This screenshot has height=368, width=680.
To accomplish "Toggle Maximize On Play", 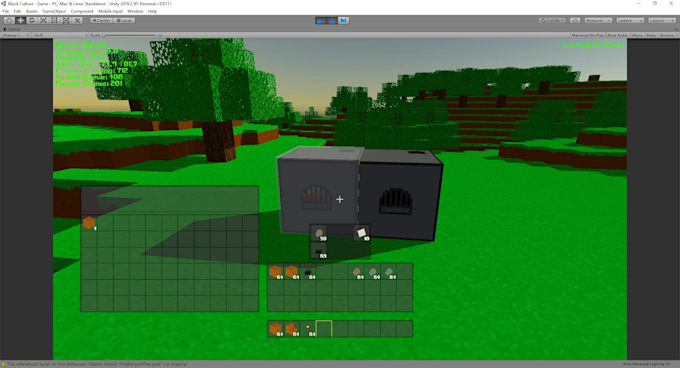I will pyautogui.click(x=588, y=35).
